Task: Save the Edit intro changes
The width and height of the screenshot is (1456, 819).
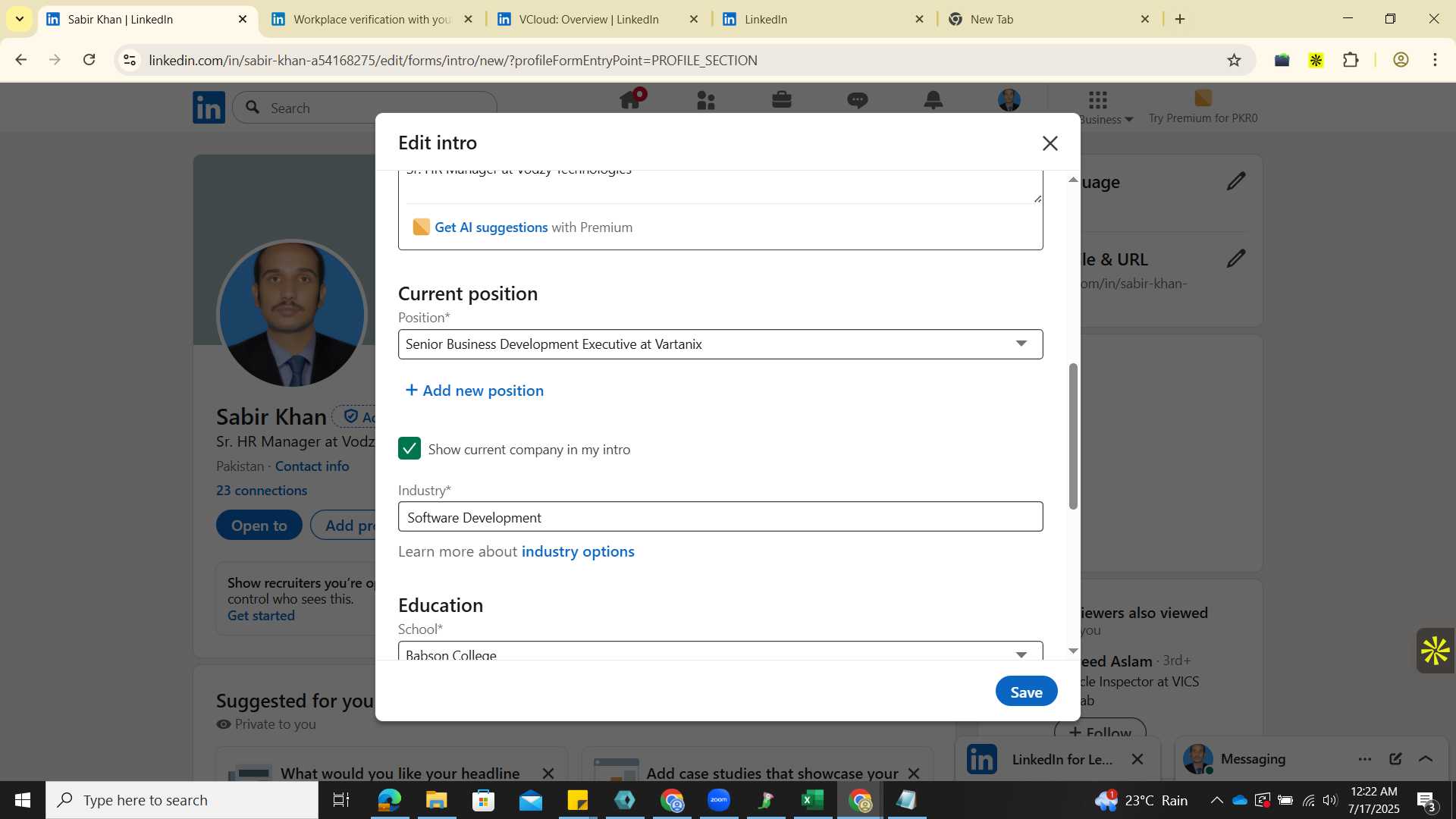Action: click(x=1026, y=692)
